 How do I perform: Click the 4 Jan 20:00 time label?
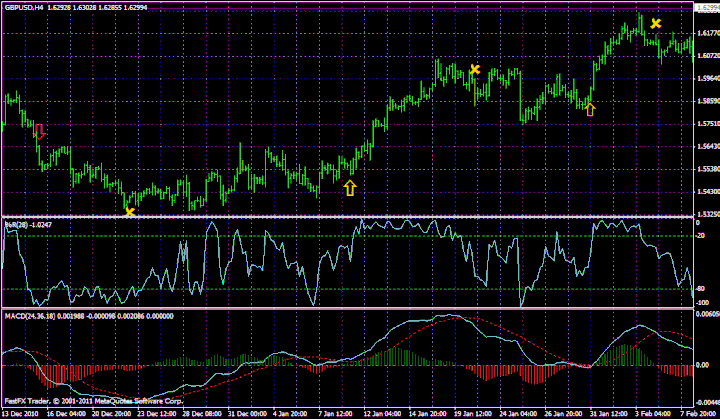[x=290, y=414]
